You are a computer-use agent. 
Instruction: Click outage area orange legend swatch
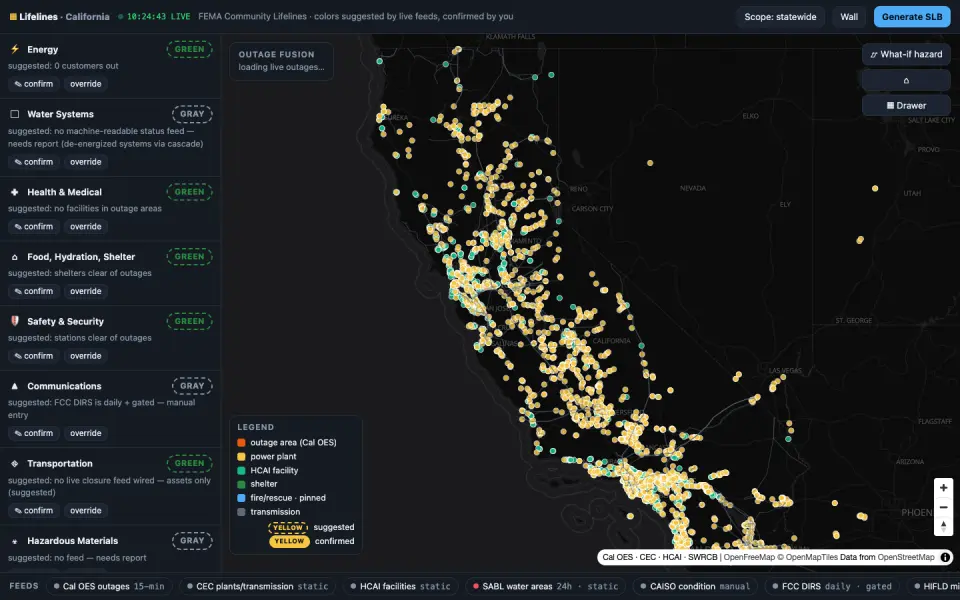point(241,443)
